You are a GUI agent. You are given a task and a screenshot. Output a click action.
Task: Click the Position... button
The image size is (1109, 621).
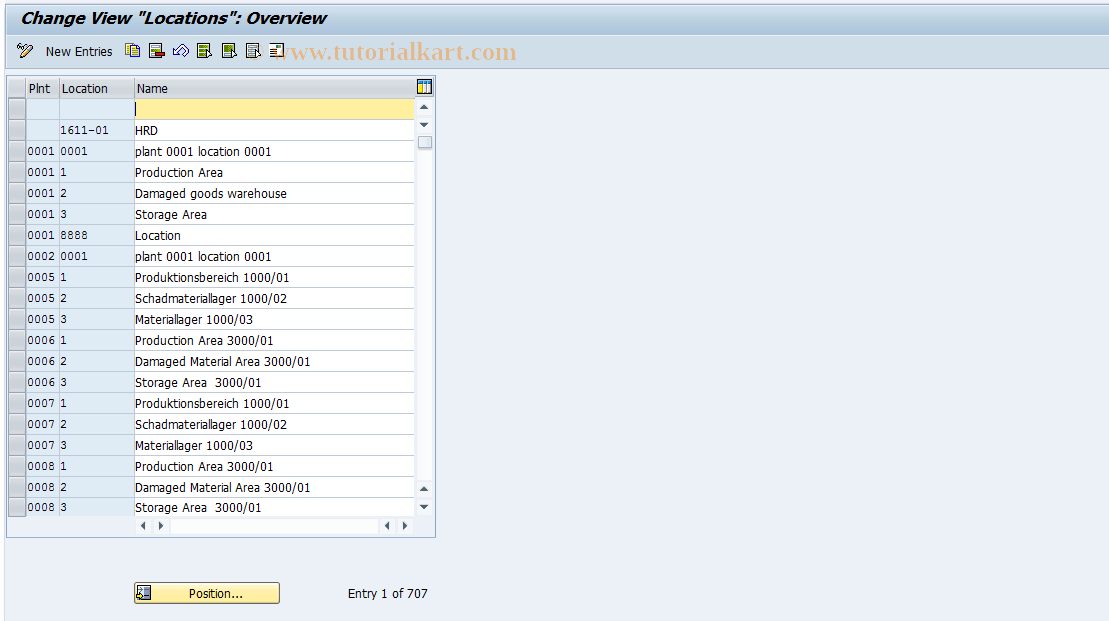(206, 593)
